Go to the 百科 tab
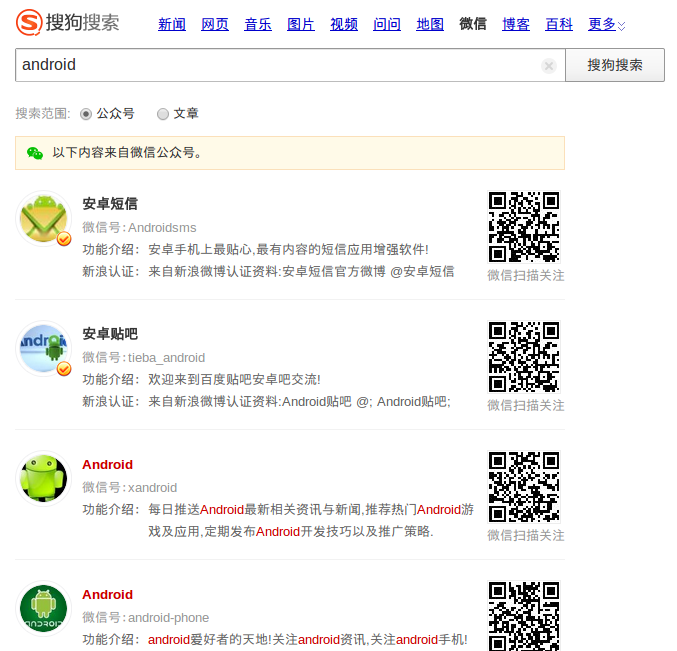 (559, 24)
